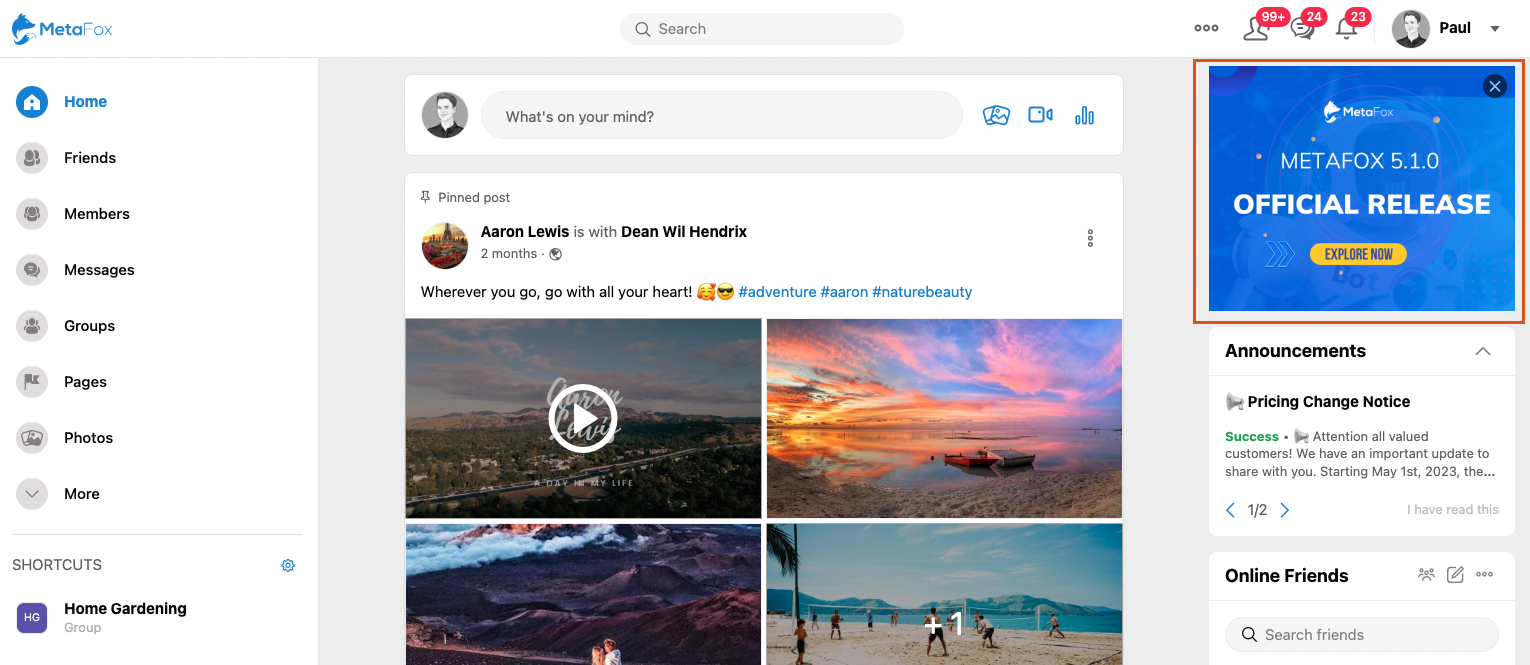Go to Friends in the sidebar
1530x665 pixels.
tap(90, 158)
